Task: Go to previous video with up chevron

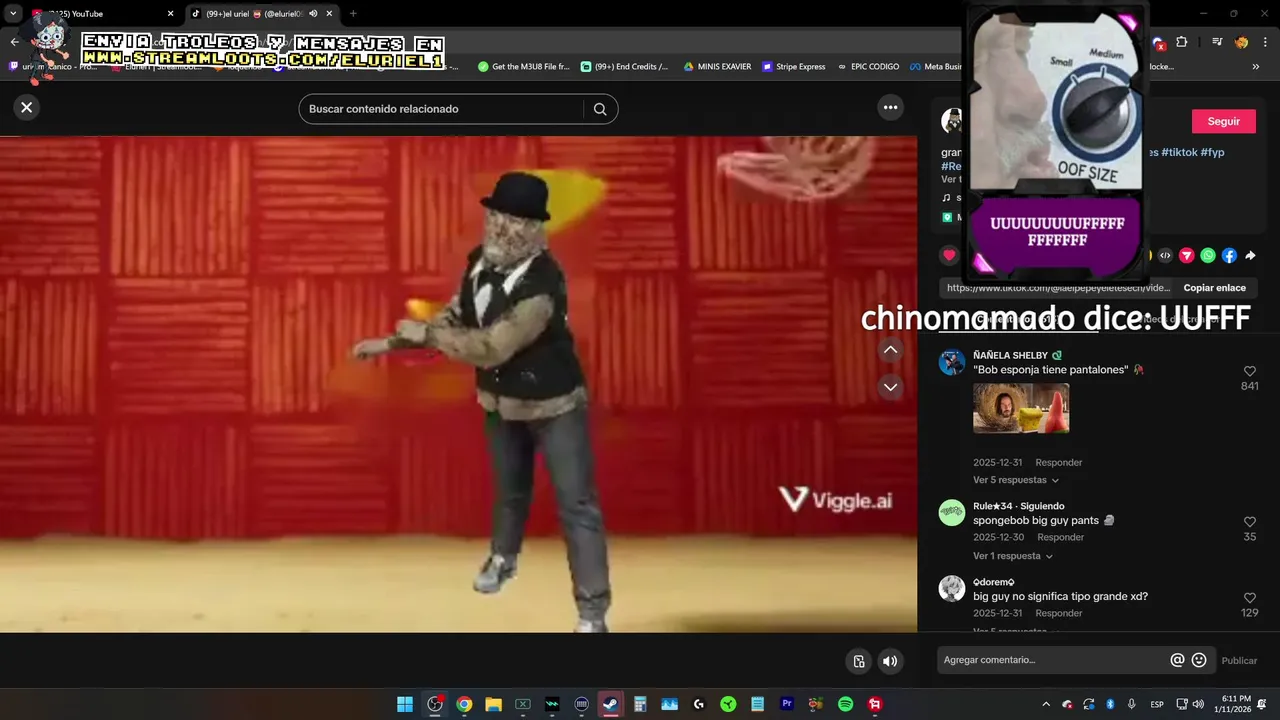Action: 891,350
